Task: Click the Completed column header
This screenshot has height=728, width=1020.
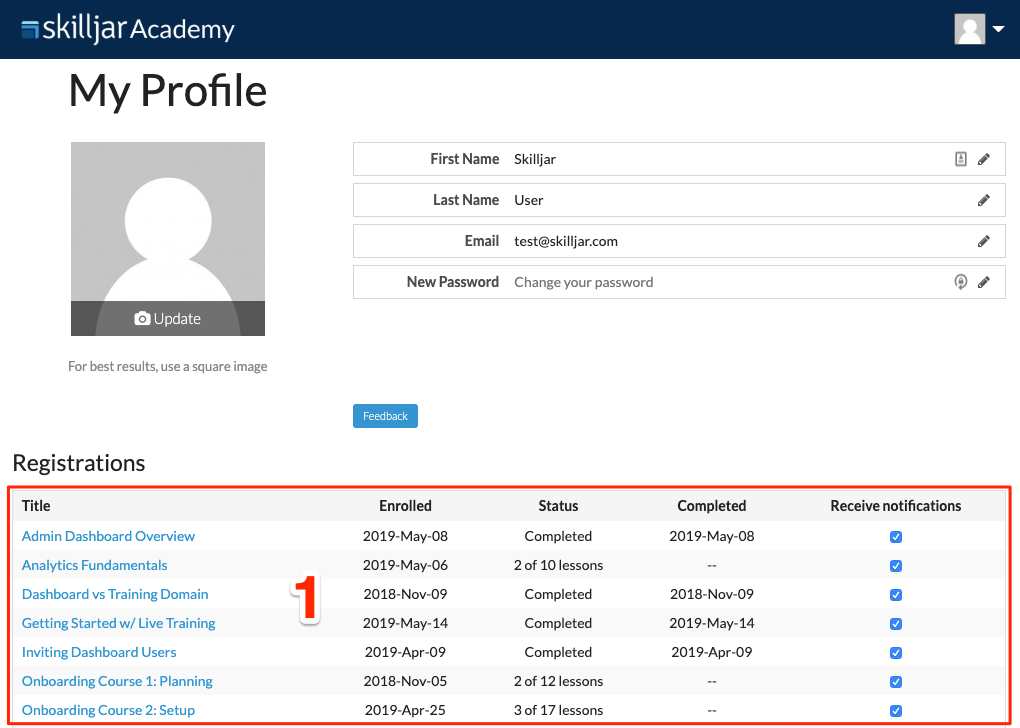Action: (x=712, y=506)
